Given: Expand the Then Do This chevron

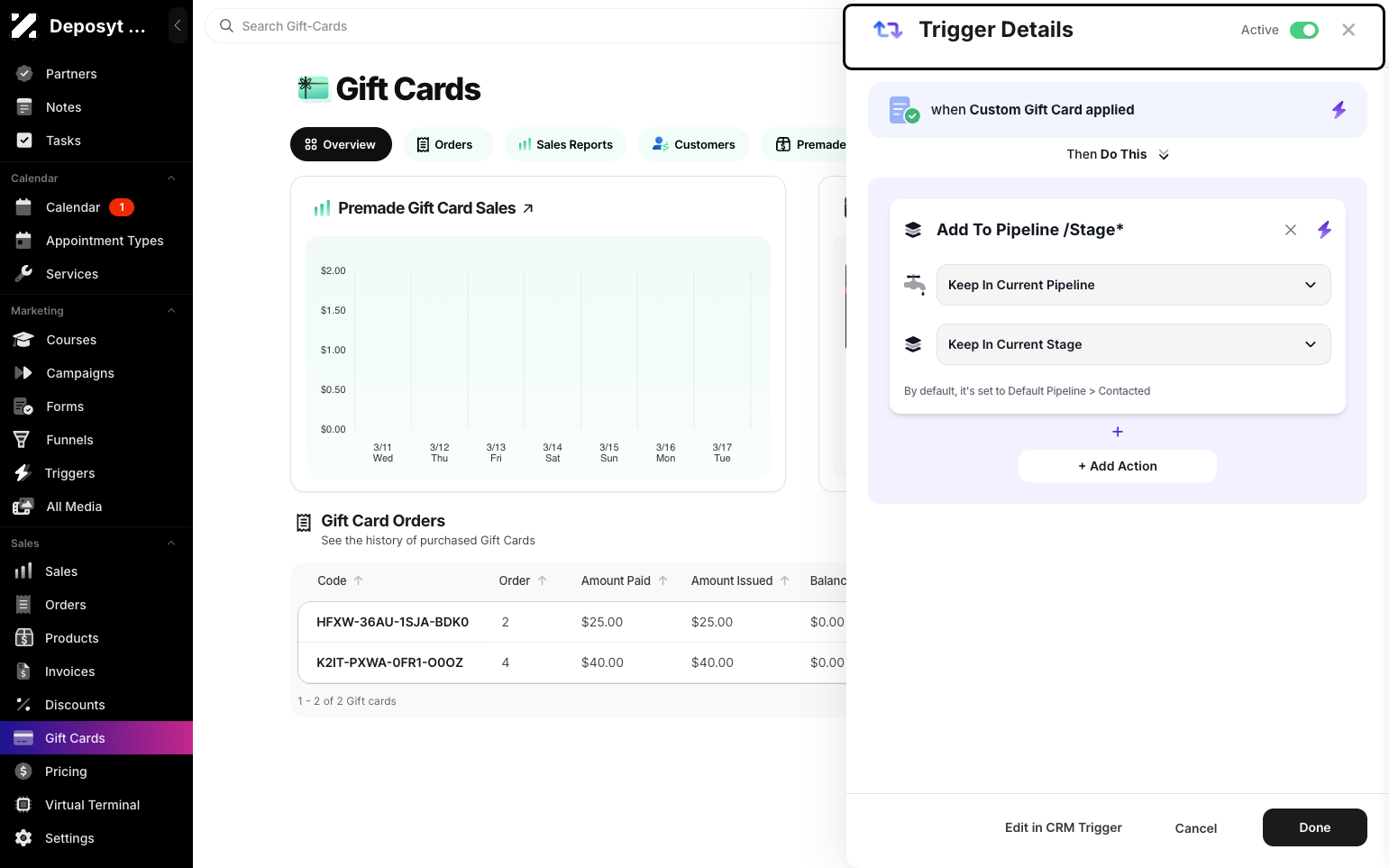Looking at the screenshot, I should 1164,155.
